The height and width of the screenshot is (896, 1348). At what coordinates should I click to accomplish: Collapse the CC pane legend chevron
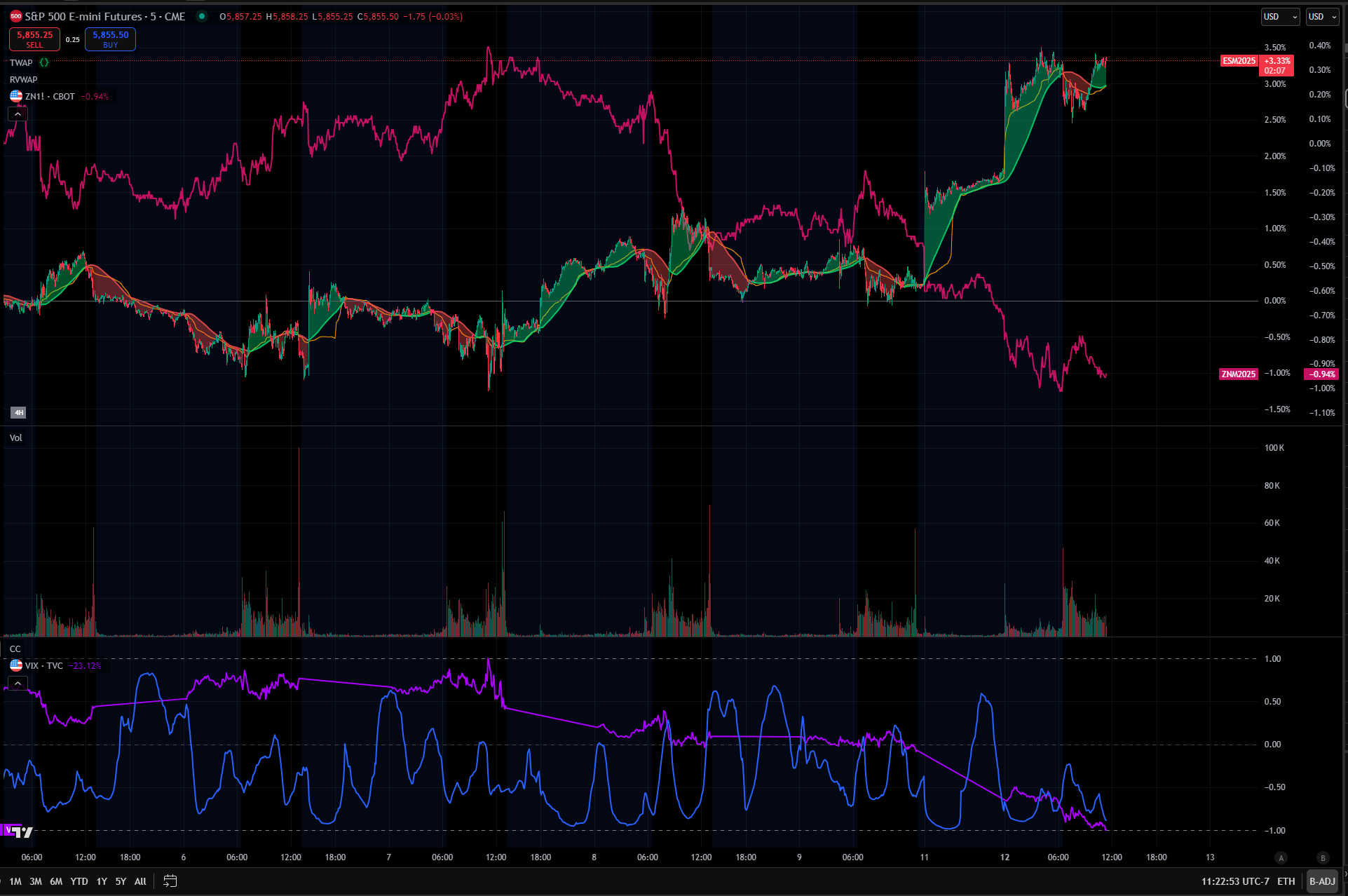[x=18, y=683]
